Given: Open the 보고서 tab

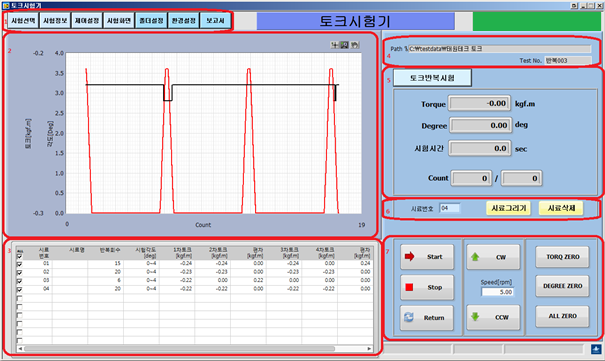Looking at the screenshot, I should click(215, 20).
